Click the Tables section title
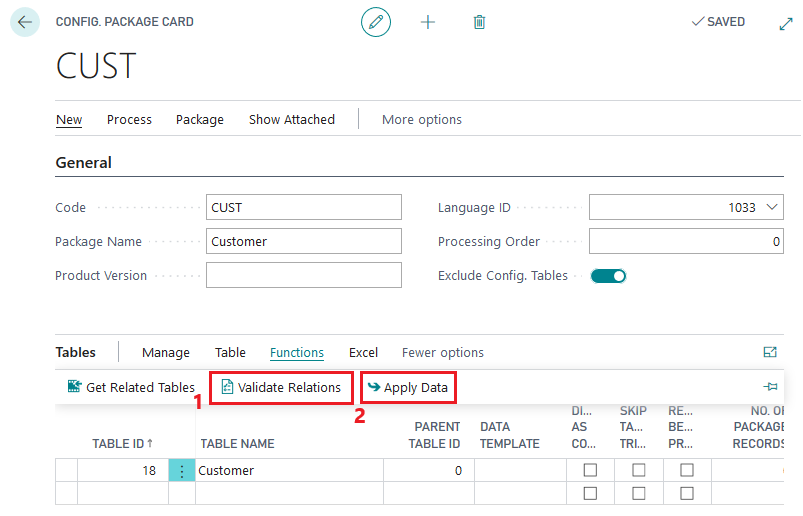The height and width of the screenshot is (516, 803). pyautogui.click(x=75, y=352)
